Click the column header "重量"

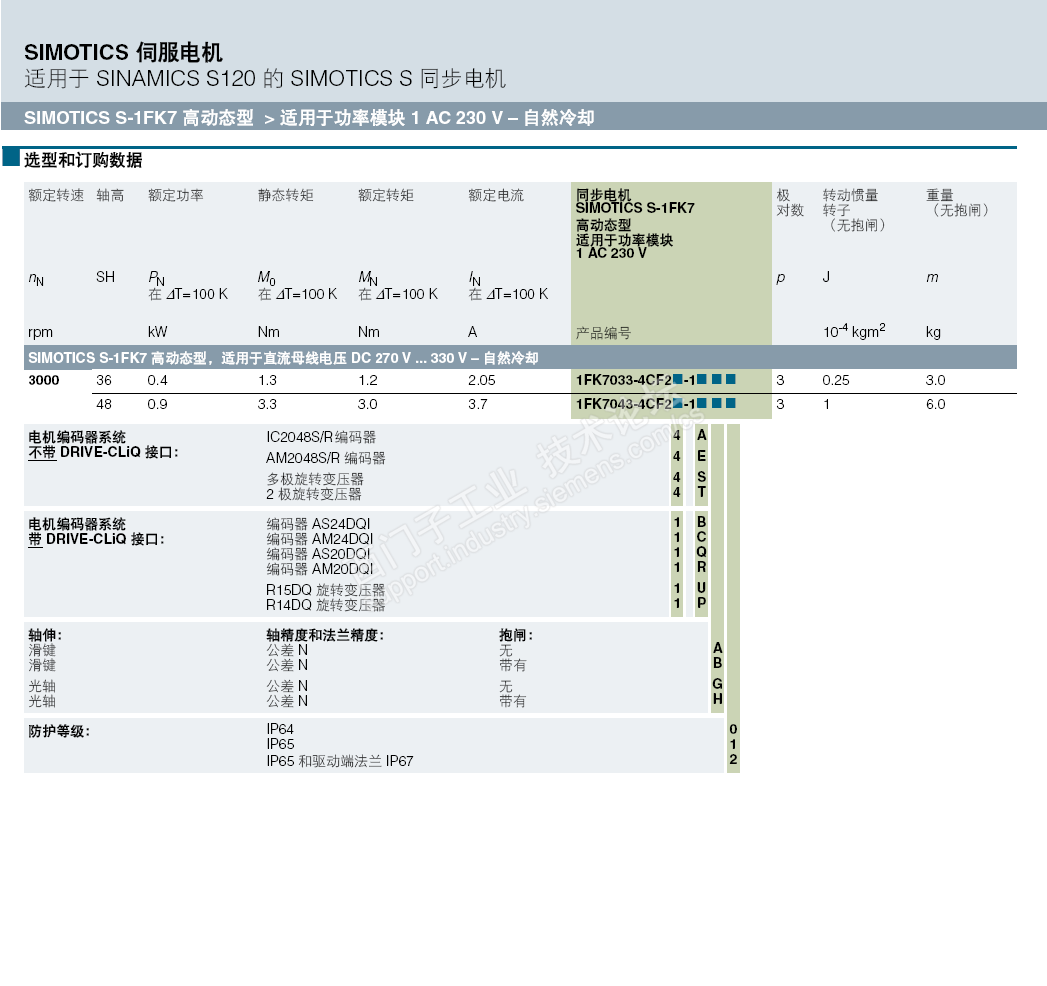[x=939, y=195]
